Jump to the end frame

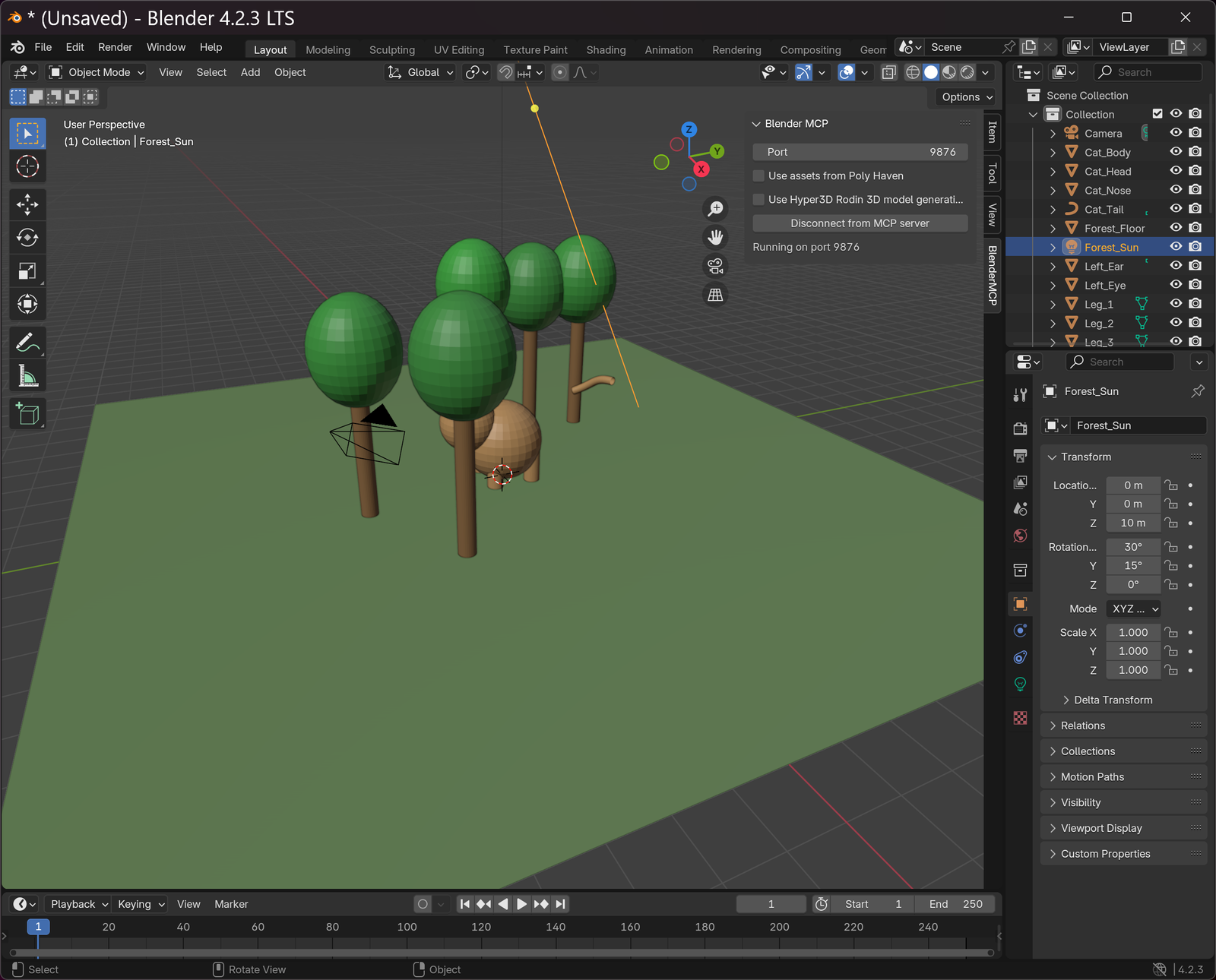(x=560, y=904)
